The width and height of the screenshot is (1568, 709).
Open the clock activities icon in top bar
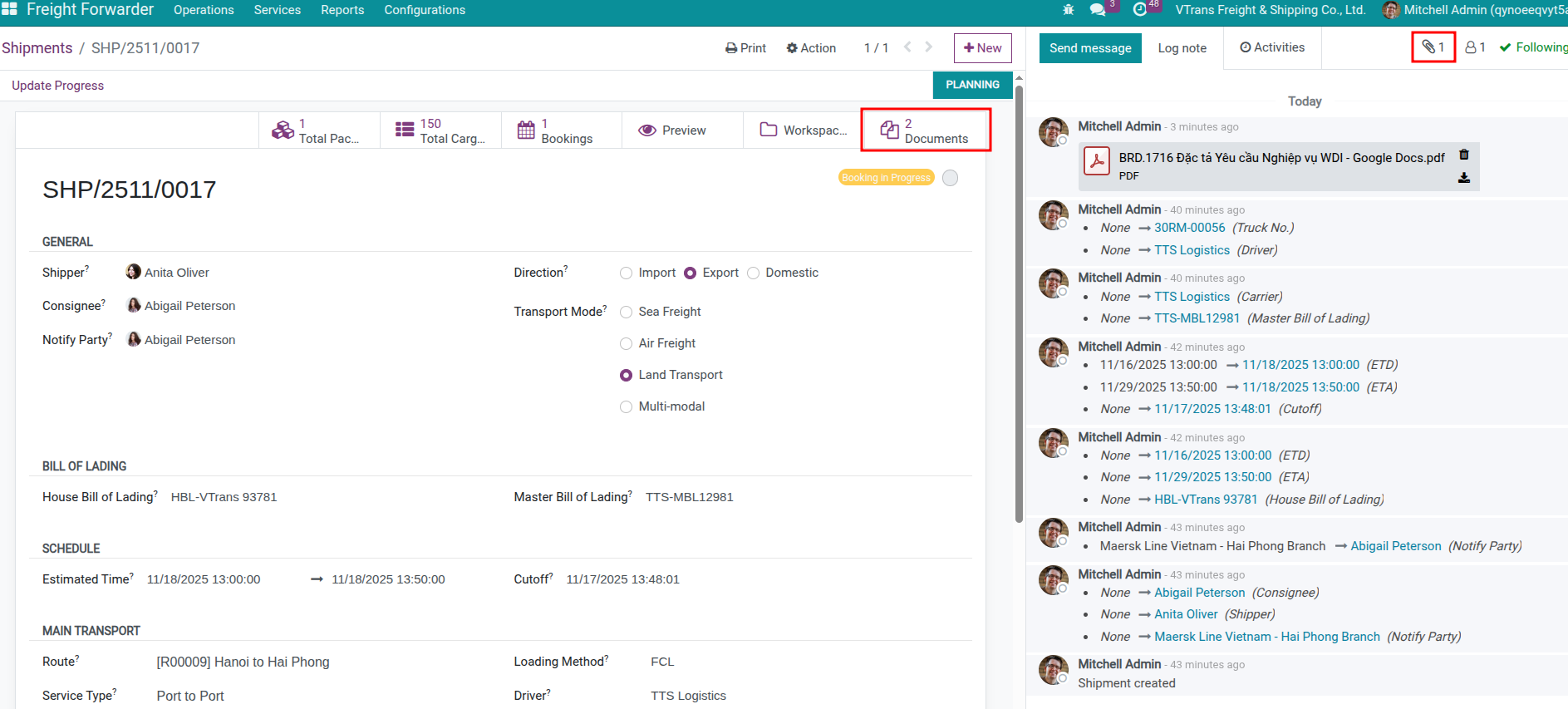[1140, 10]
